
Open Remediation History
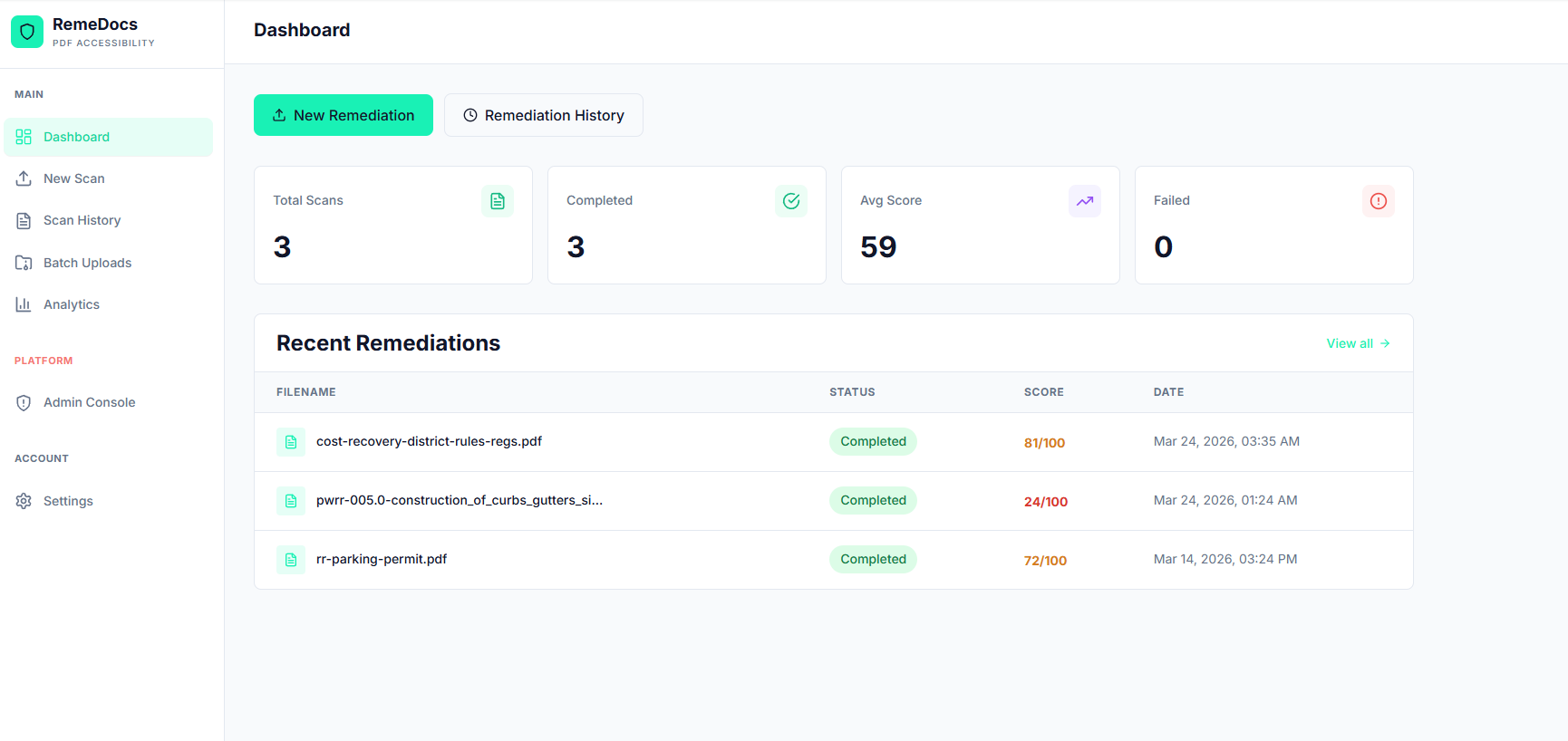coord(544,115)
